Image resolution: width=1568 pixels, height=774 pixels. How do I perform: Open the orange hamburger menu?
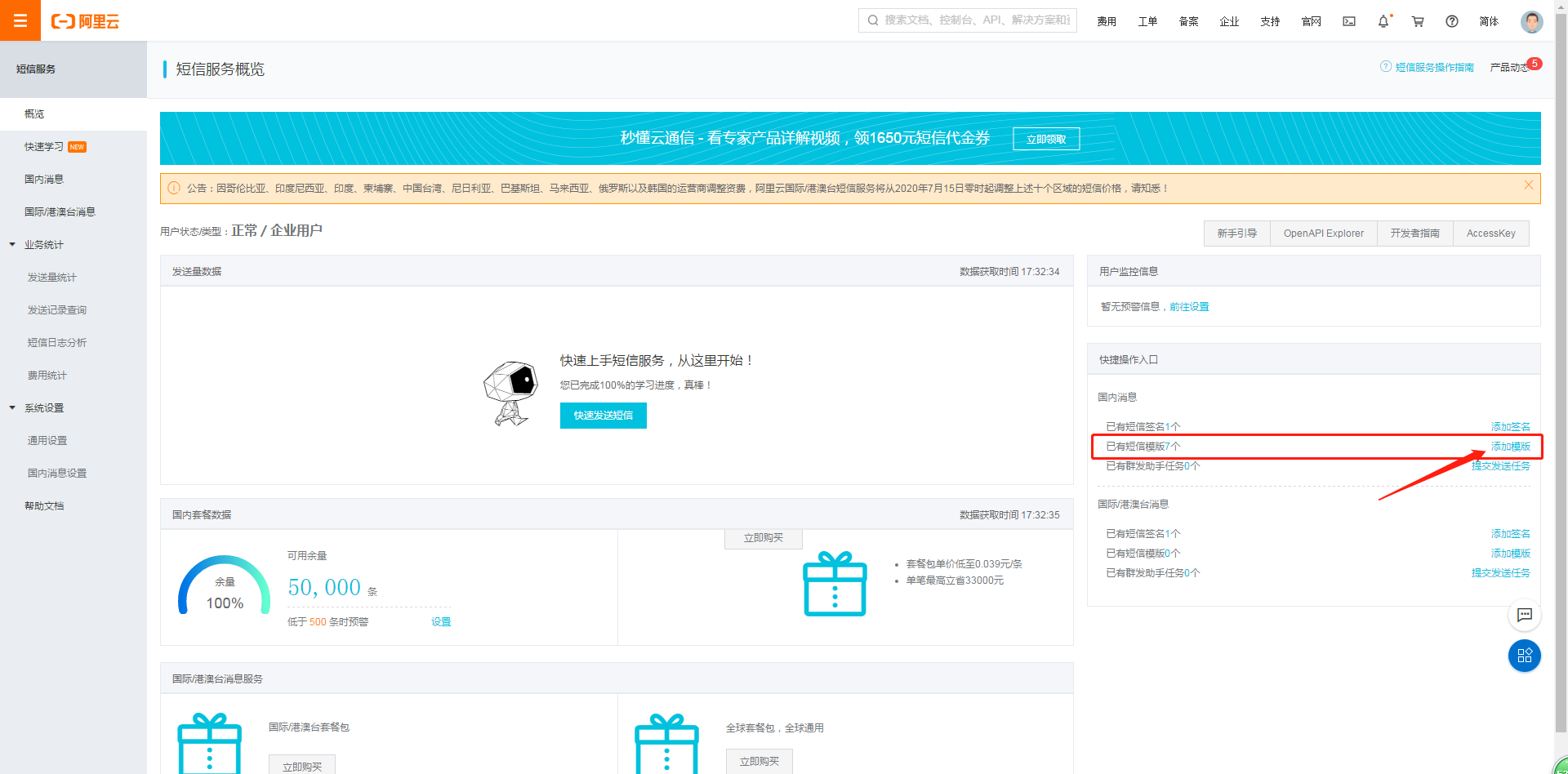point(20,20)
